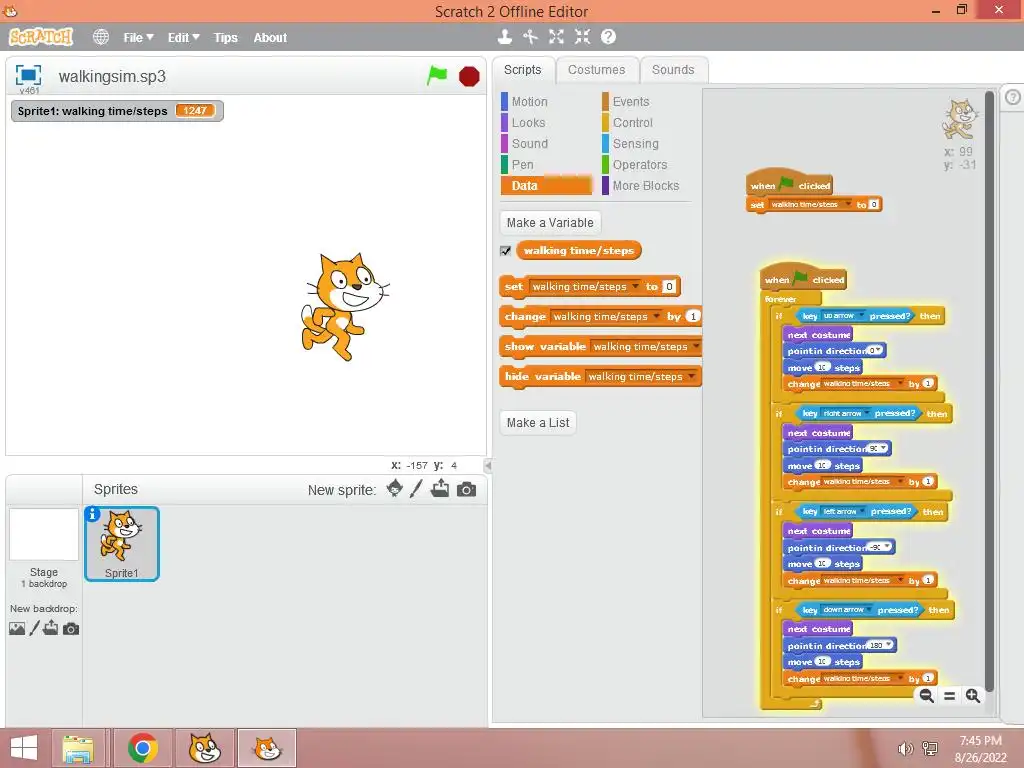Zoom in the scripts area
Screen dimensions: 1024x768
[x=972, y=696]
